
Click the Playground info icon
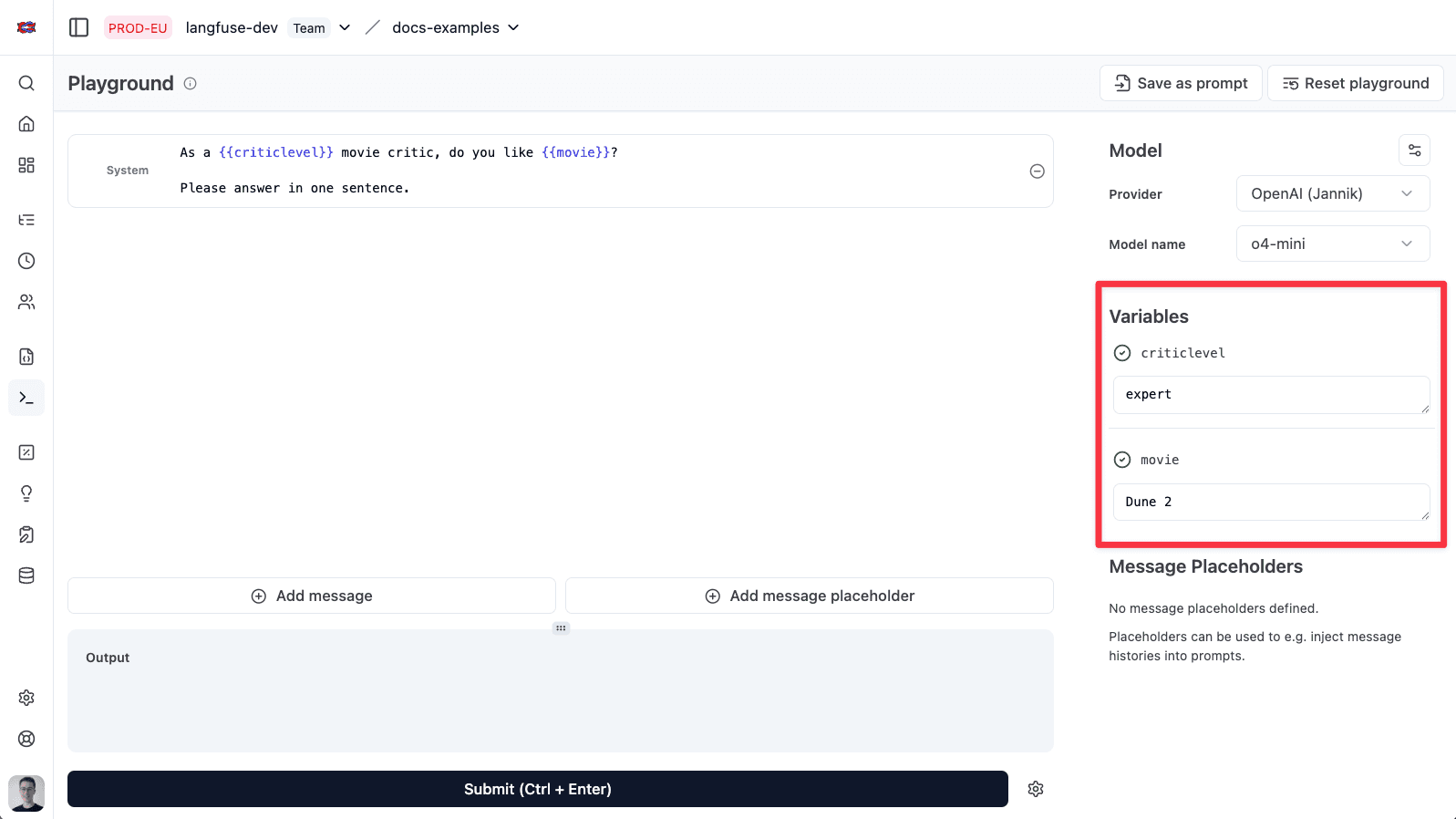190,83
